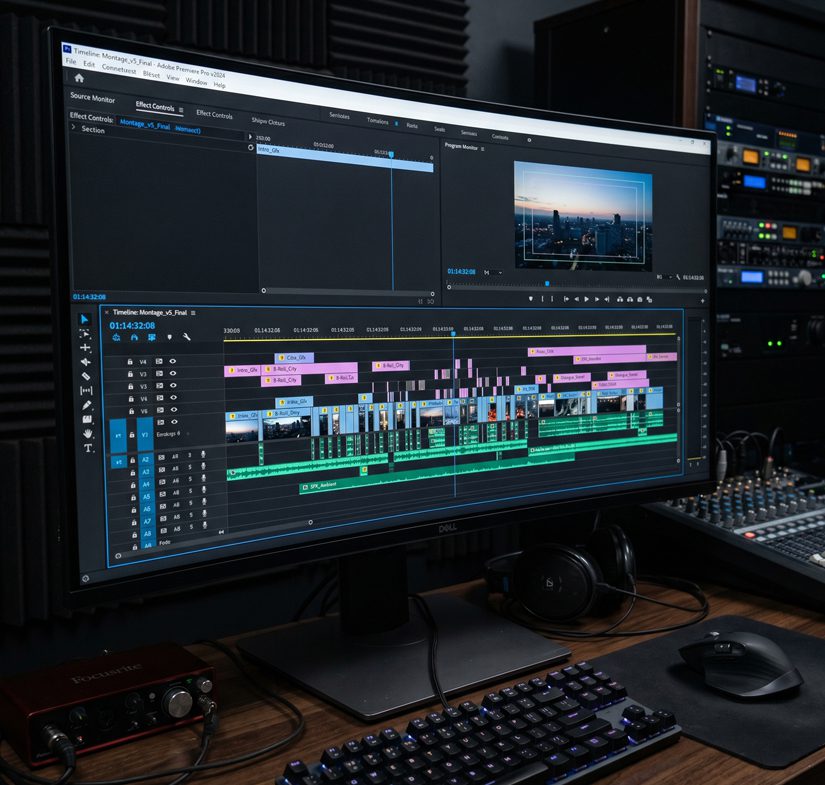The image size is (825, 785).
Task: Click the Extract button in Program Monitor
Action: (630, 299)
